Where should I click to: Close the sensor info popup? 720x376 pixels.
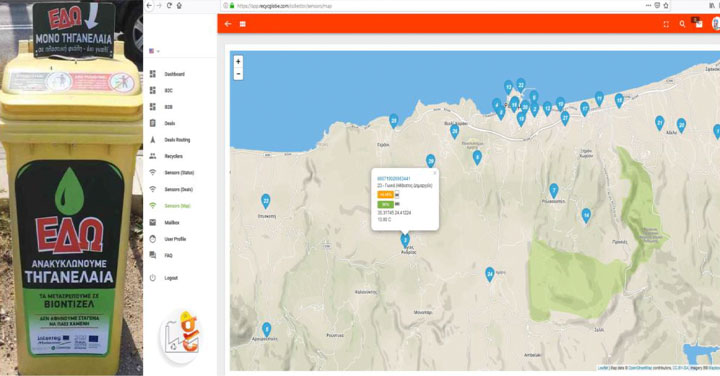(434, 173)
